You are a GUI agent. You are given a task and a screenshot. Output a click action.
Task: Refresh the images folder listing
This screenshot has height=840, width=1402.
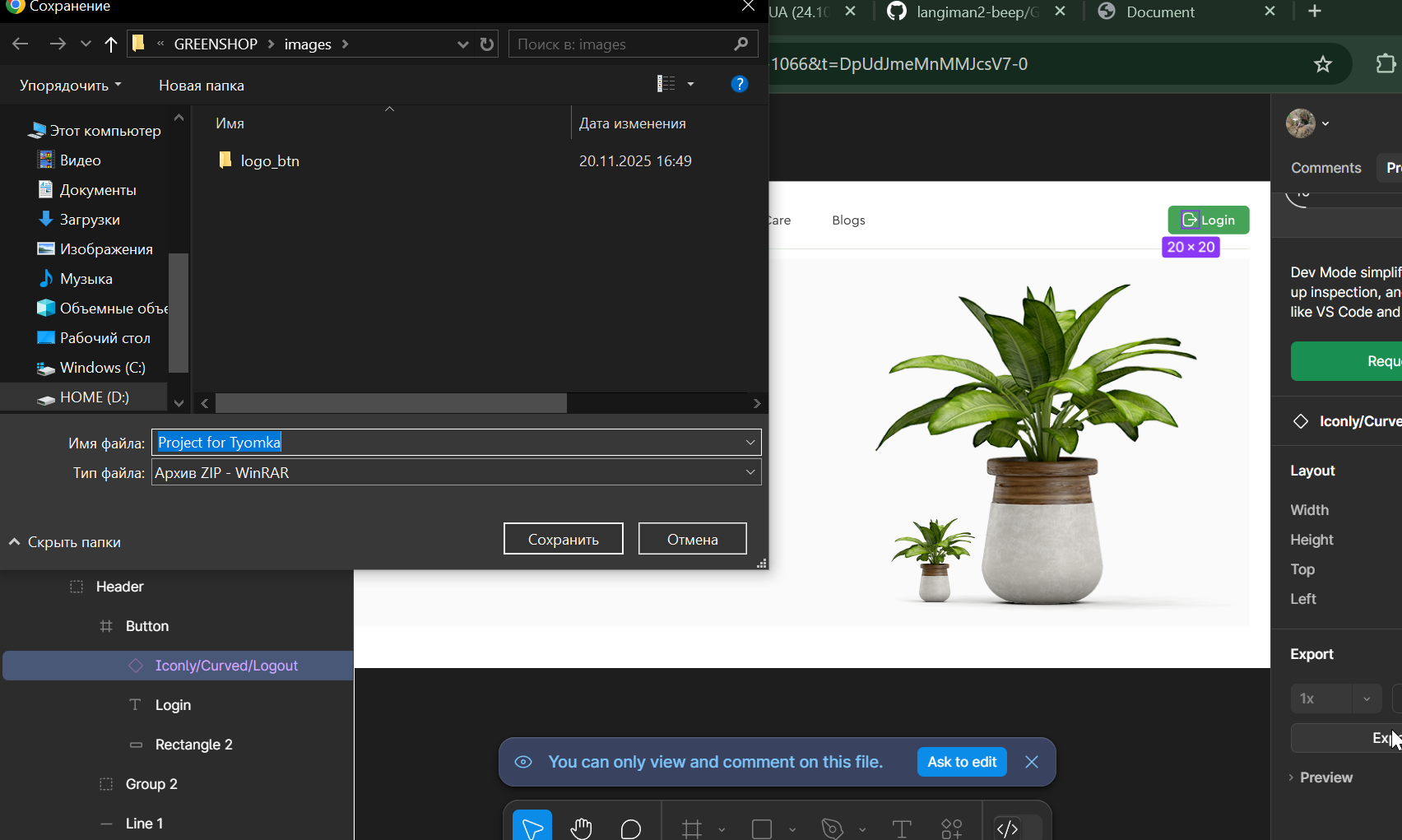487,44
